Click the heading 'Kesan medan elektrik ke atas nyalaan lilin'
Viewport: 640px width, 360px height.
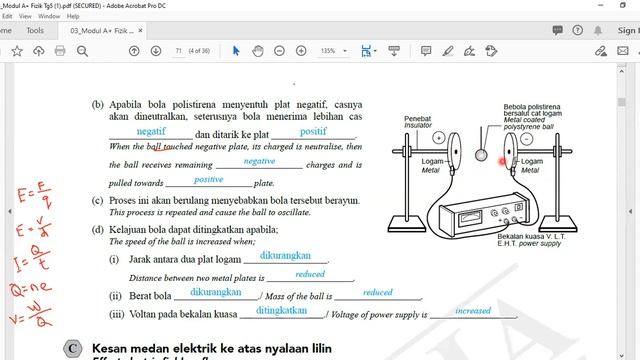tap(212, 349)
